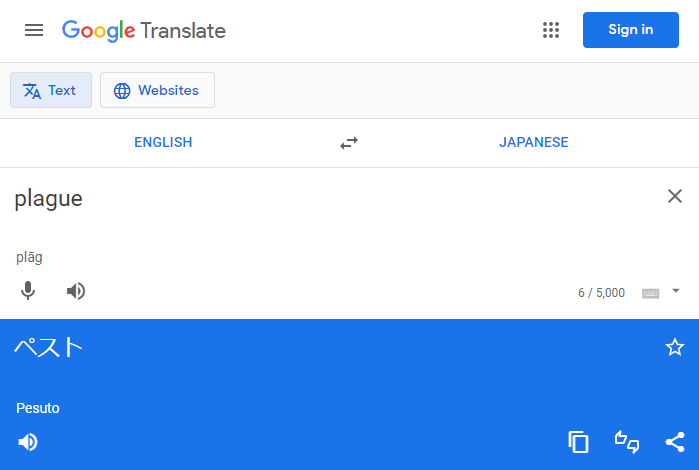Clear the source text 'plague'

click(674, 196)
